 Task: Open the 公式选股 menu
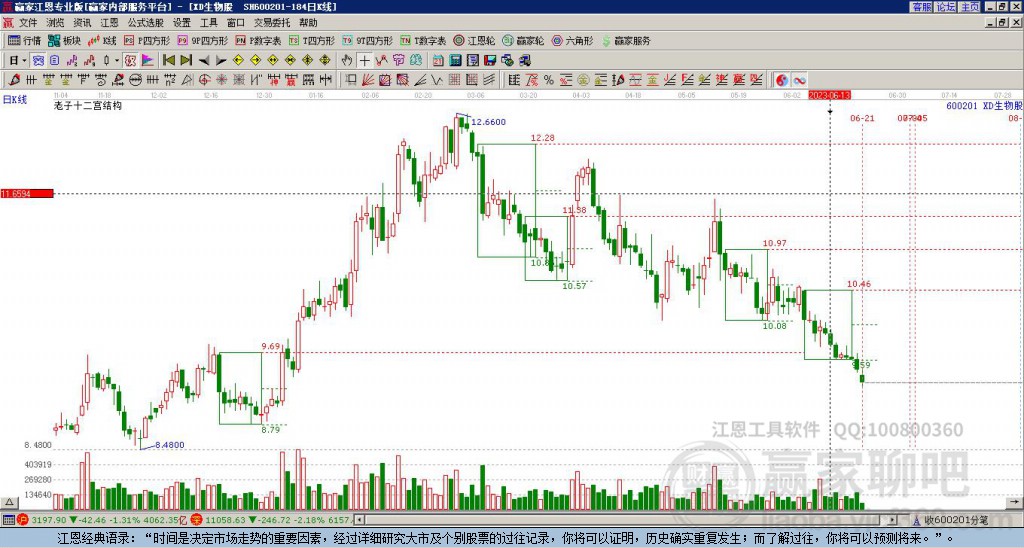tap(146, 23)
